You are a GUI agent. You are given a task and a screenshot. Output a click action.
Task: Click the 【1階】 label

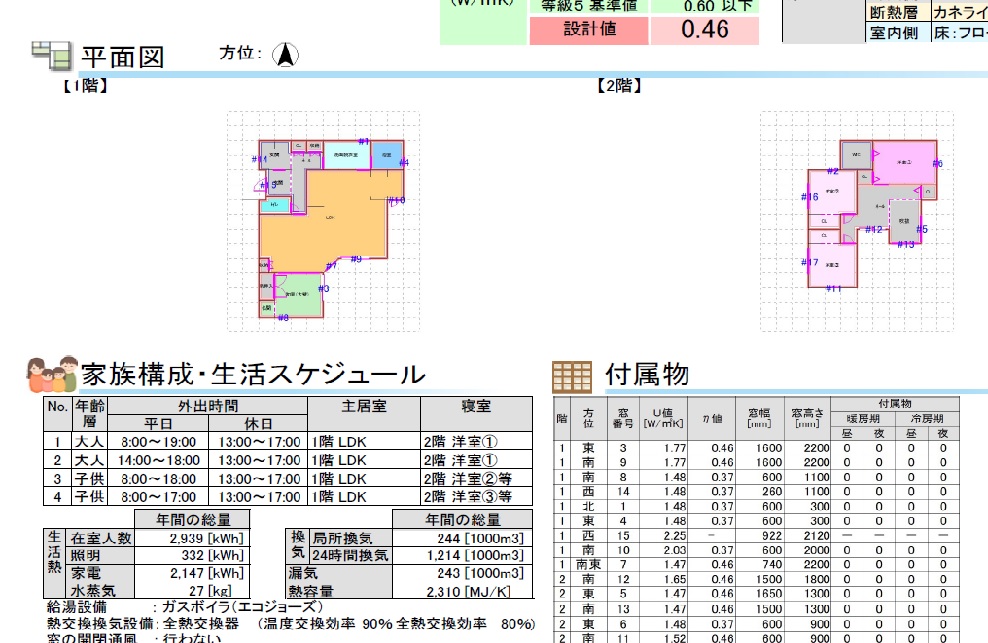[x=84, y=85]
